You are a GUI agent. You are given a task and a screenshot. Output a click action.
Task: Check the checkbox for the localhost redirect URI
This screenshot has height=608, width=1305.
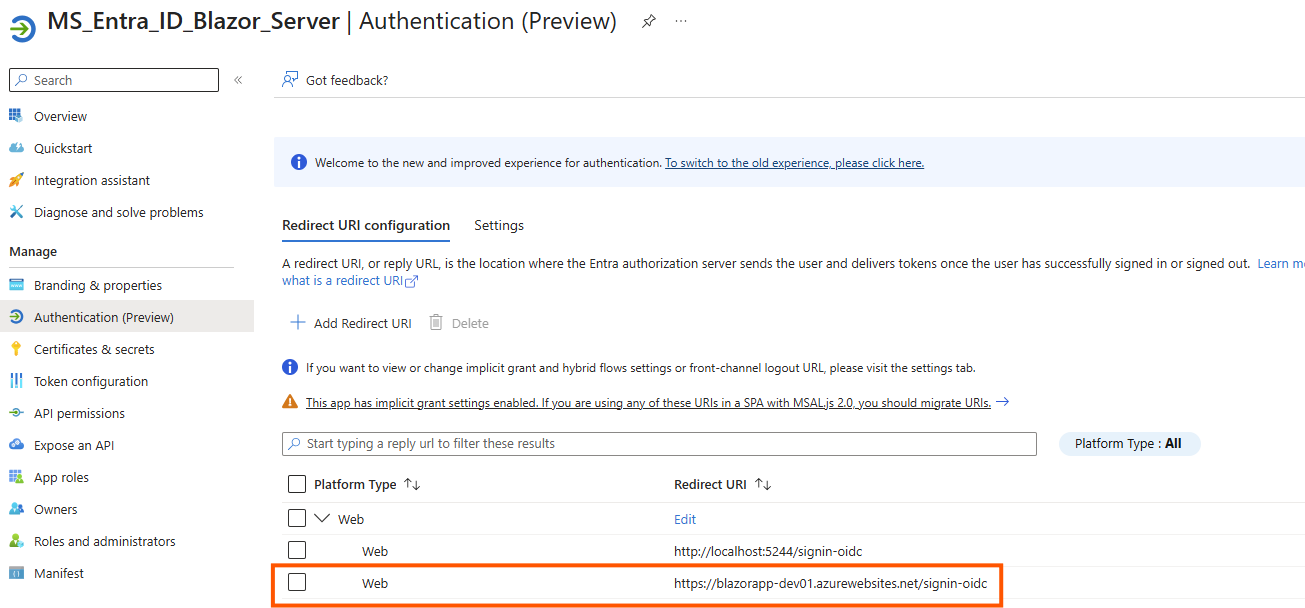[x=297, y=550]
